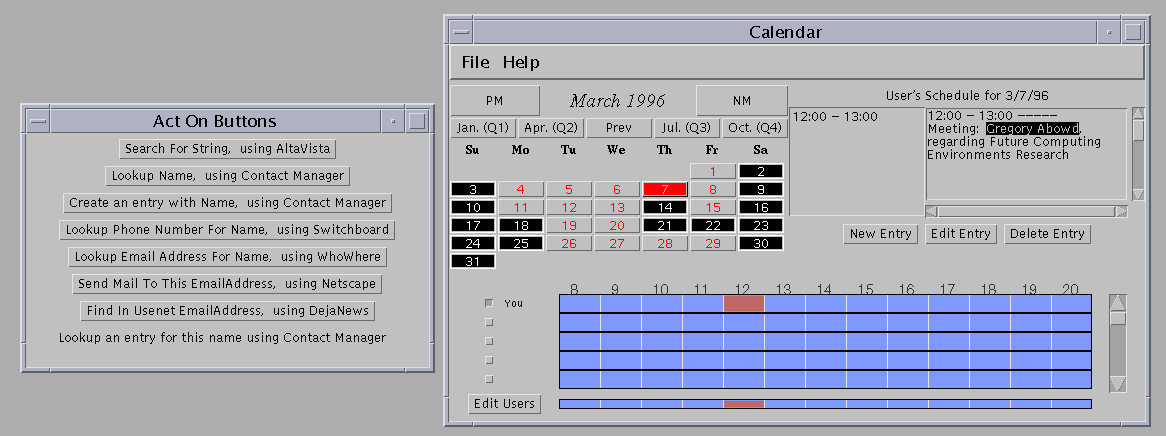The image size is (1166, 436).
Task: Go to previous month with PM button
Action: pyautogui.click(x=494, y=100)
